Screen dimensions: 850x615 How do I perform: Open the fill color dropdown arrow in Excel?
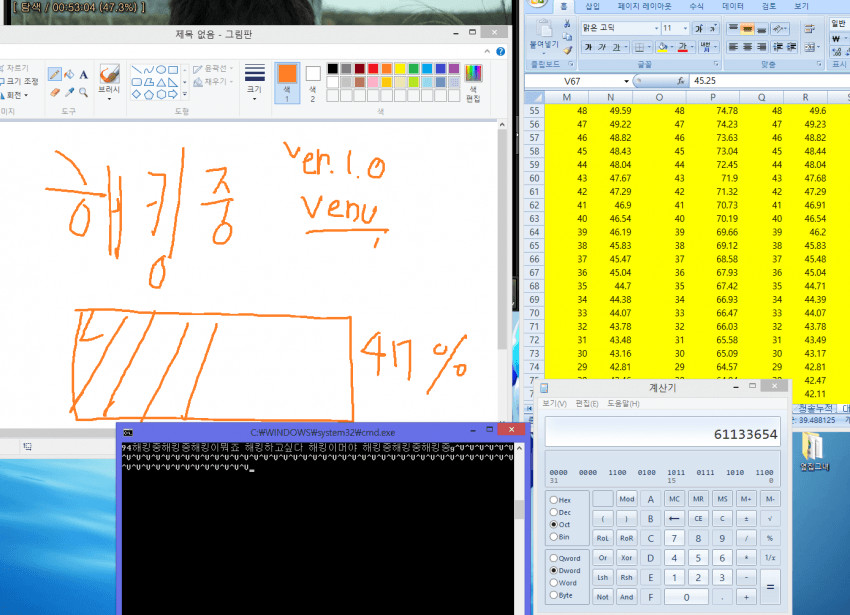(671, 48)
